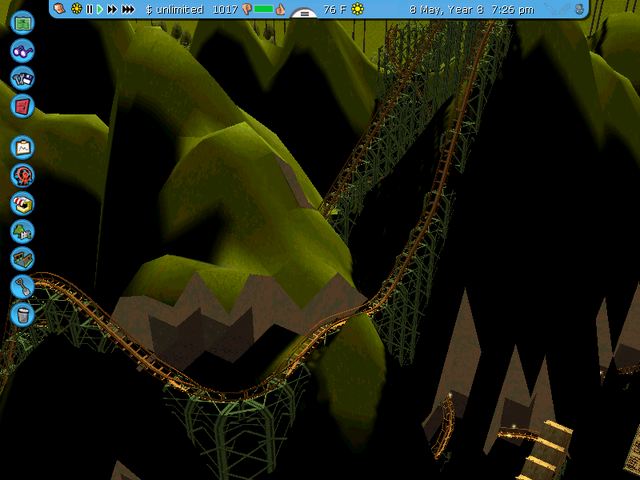Click the sun icon next to the pause button
This screenshot has width=640, height=480.
click(x=76, y=9)
